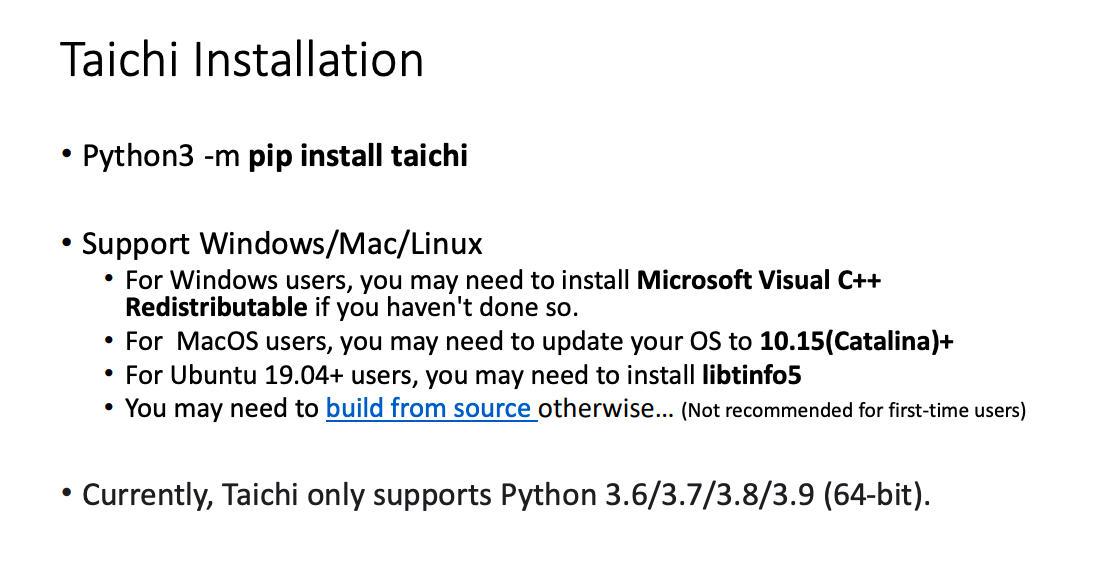1102x561 pixels.
Task: Click the Microsoft Visual C++ bold text
Action: pos(758,280)
